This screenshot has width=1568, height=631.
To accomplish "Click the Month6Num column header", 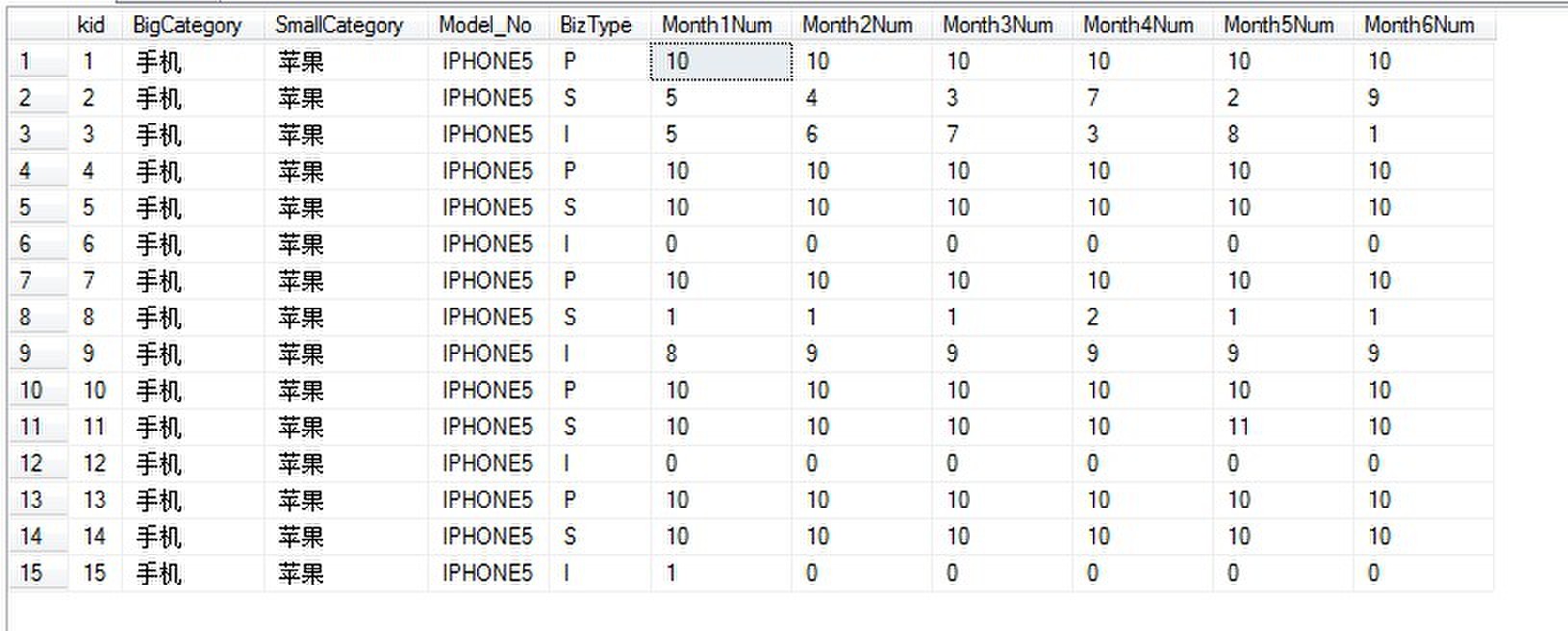I will 1419,25.
